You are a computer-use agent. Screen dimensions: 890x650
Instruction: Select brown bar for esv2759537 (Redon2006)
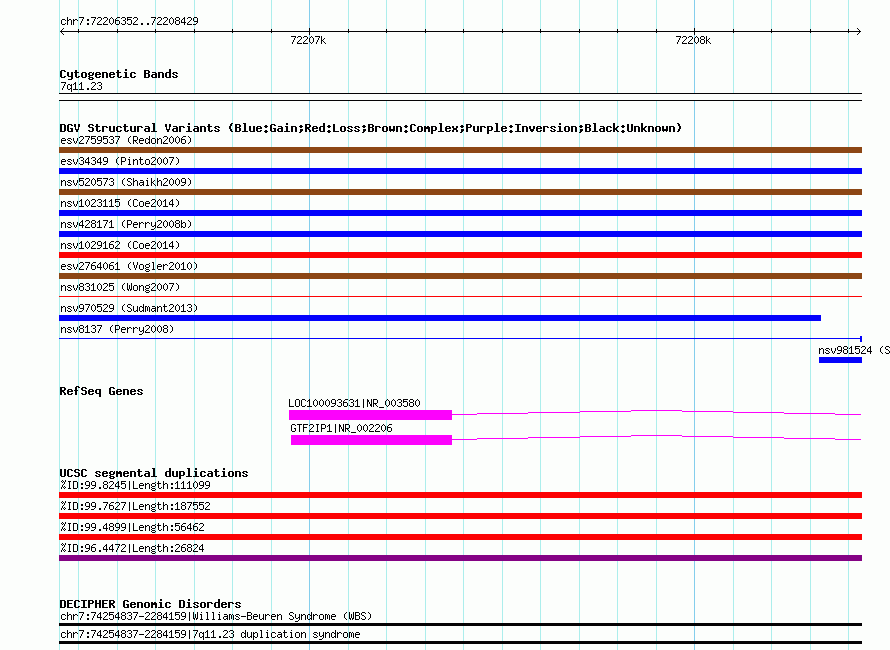coord(460,150)
